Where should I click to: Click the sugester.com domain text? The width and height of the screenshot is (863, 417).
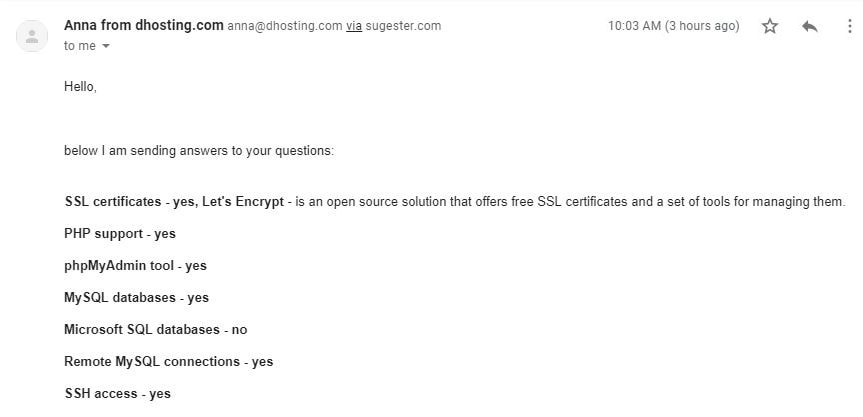[x=403, y=26]
